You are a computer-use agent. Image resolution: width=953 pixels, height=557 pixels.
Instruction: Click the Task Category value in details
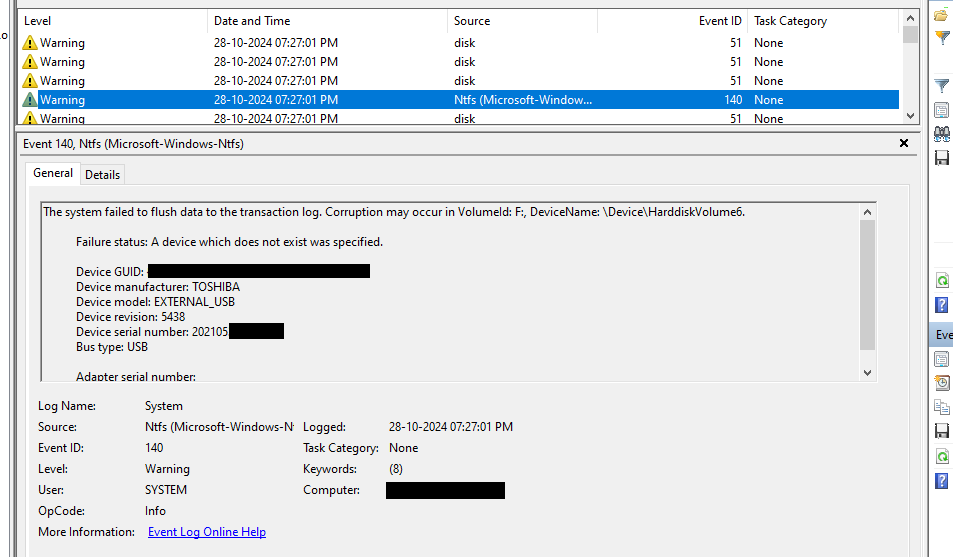tap(404, 448)
